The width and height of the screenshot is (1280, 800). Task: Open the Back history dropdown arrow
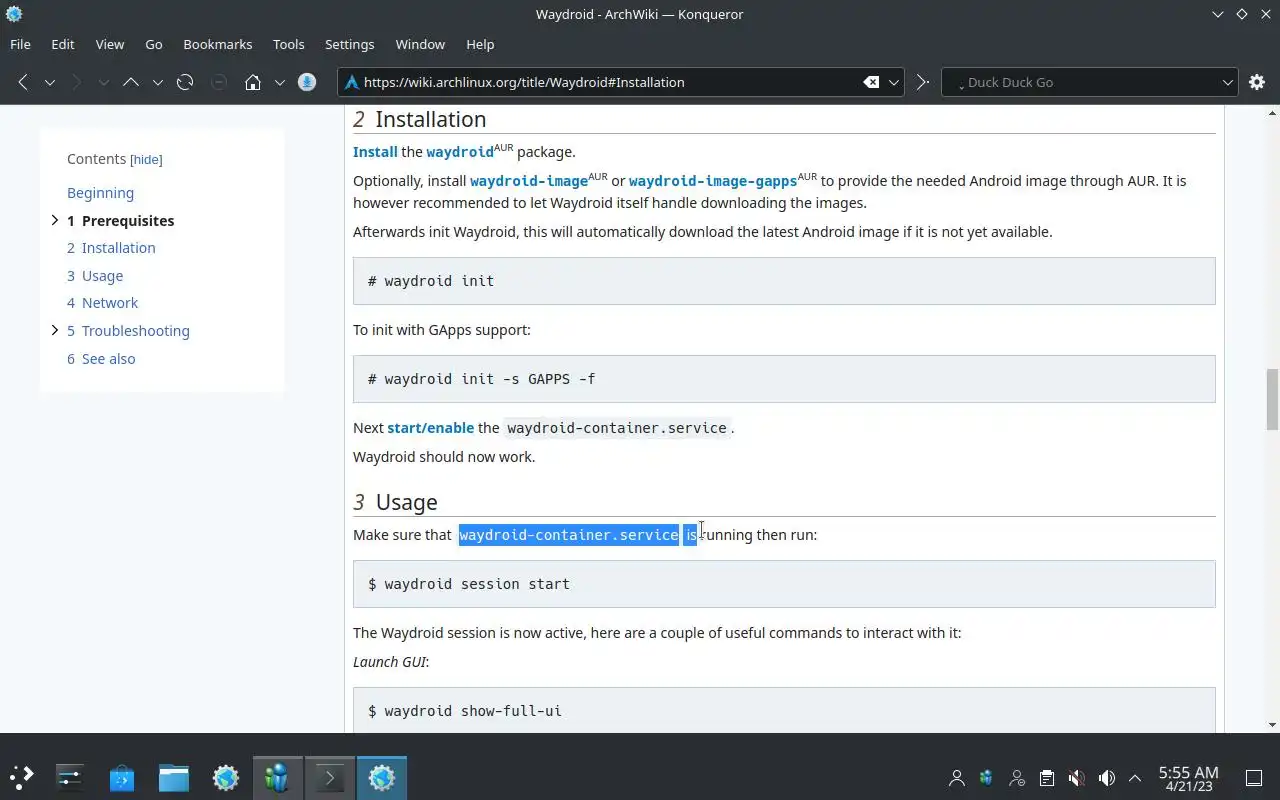[49, 82]
